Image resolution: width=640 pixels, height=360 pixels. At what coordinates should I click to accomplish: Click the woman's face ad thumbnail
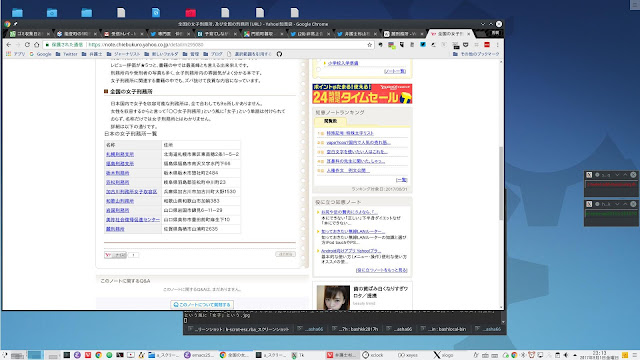point(333,297)
